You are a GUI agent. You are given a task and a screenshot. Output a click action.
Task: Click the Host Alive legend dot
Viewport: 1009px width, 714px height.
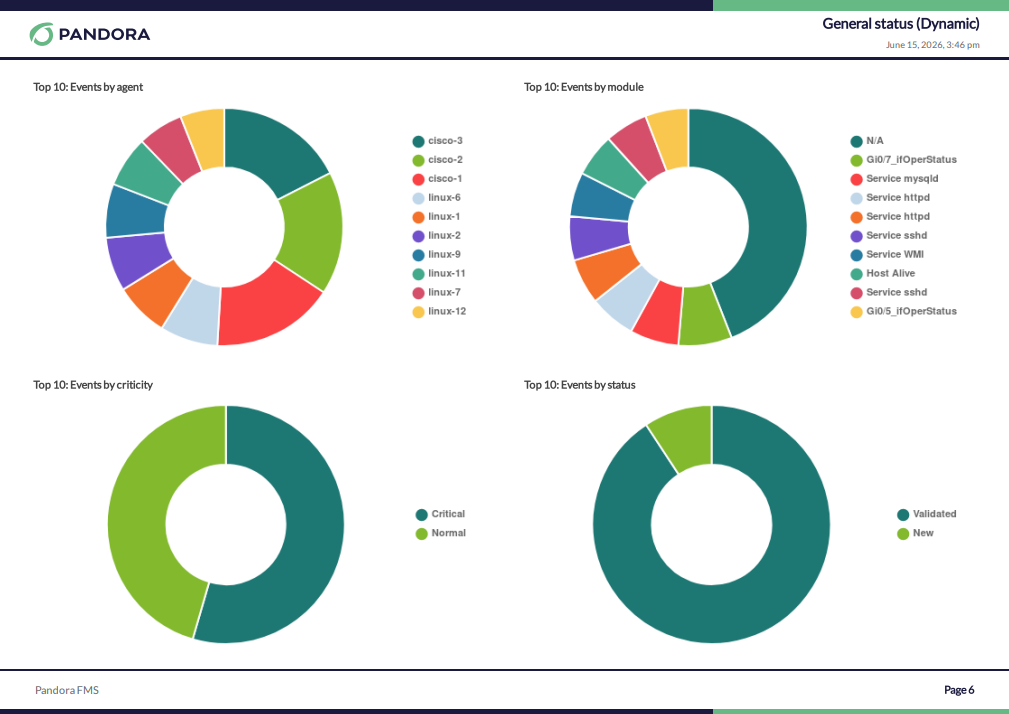pyautogui.click(x=856, y=275)
